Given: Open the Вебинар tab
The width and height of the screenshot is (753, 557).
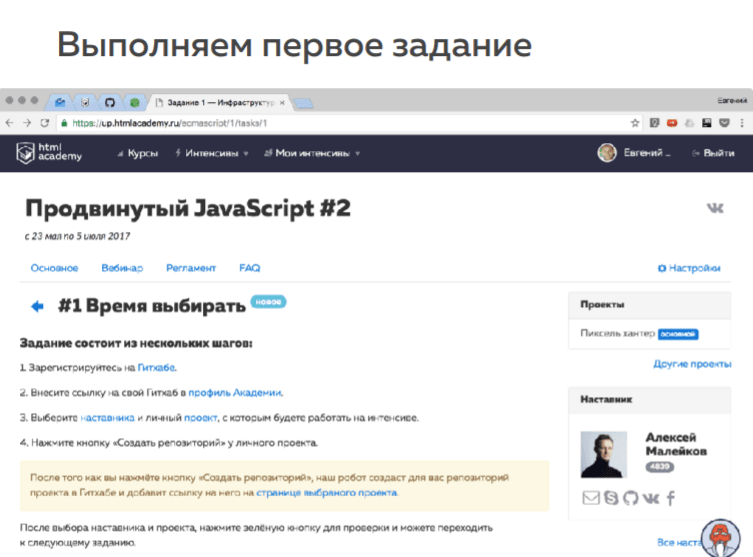Looking at the screenshot, I should coord(122,268).
